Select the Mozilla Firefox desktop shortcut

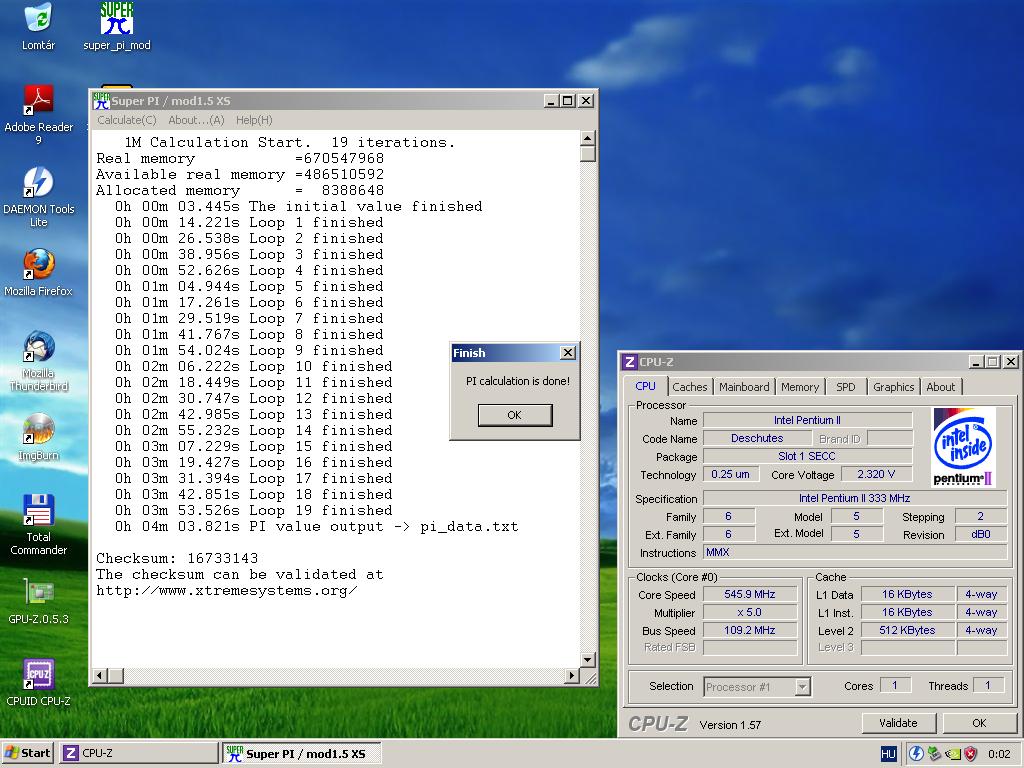[39, 264]
